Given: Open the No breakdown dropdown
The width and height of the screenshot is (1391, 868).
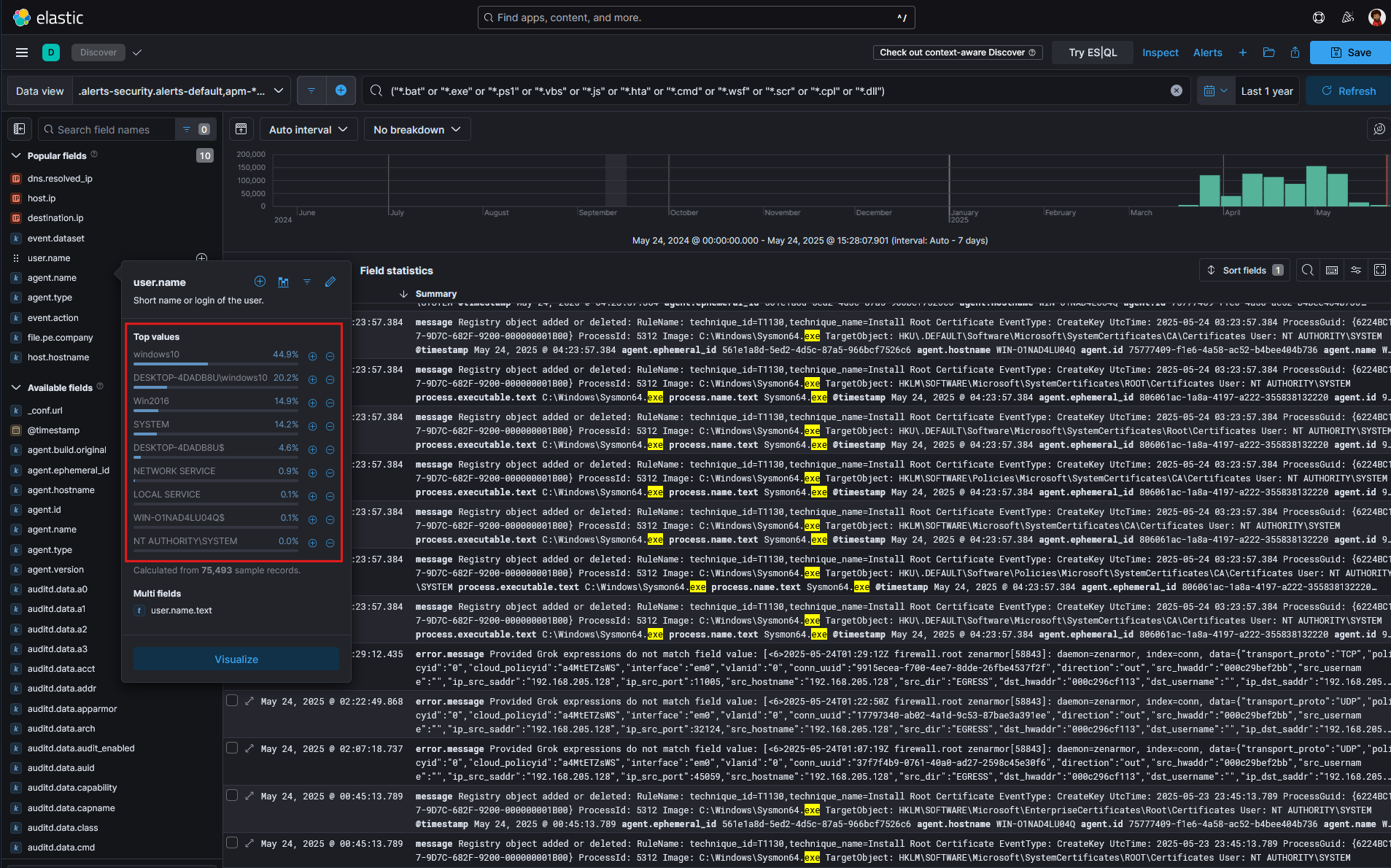Looking at the screenshot, I should [x=417, y=129].
